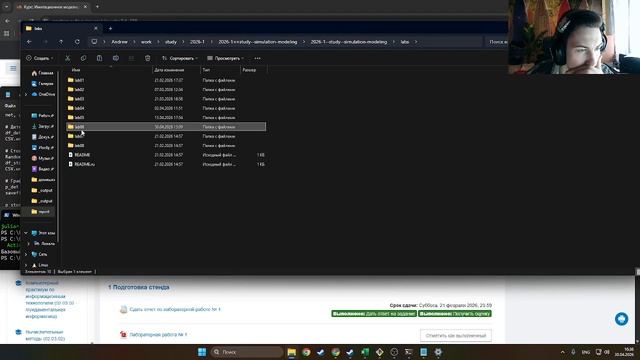Select the lab05 folder row

coord(166,118)
